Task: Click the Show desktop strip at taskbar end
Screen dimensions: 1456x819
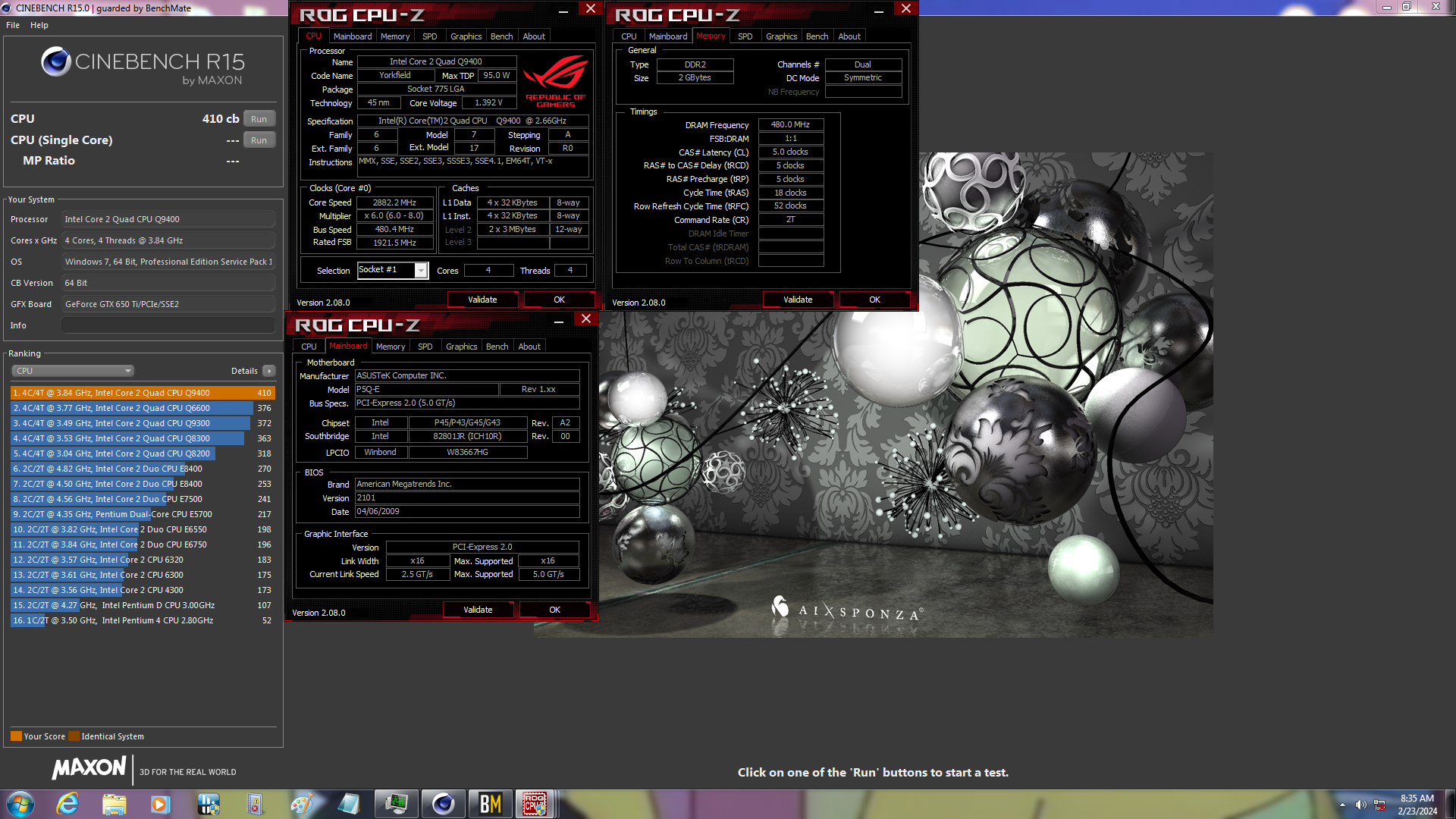Action: tap(1450, 804)
